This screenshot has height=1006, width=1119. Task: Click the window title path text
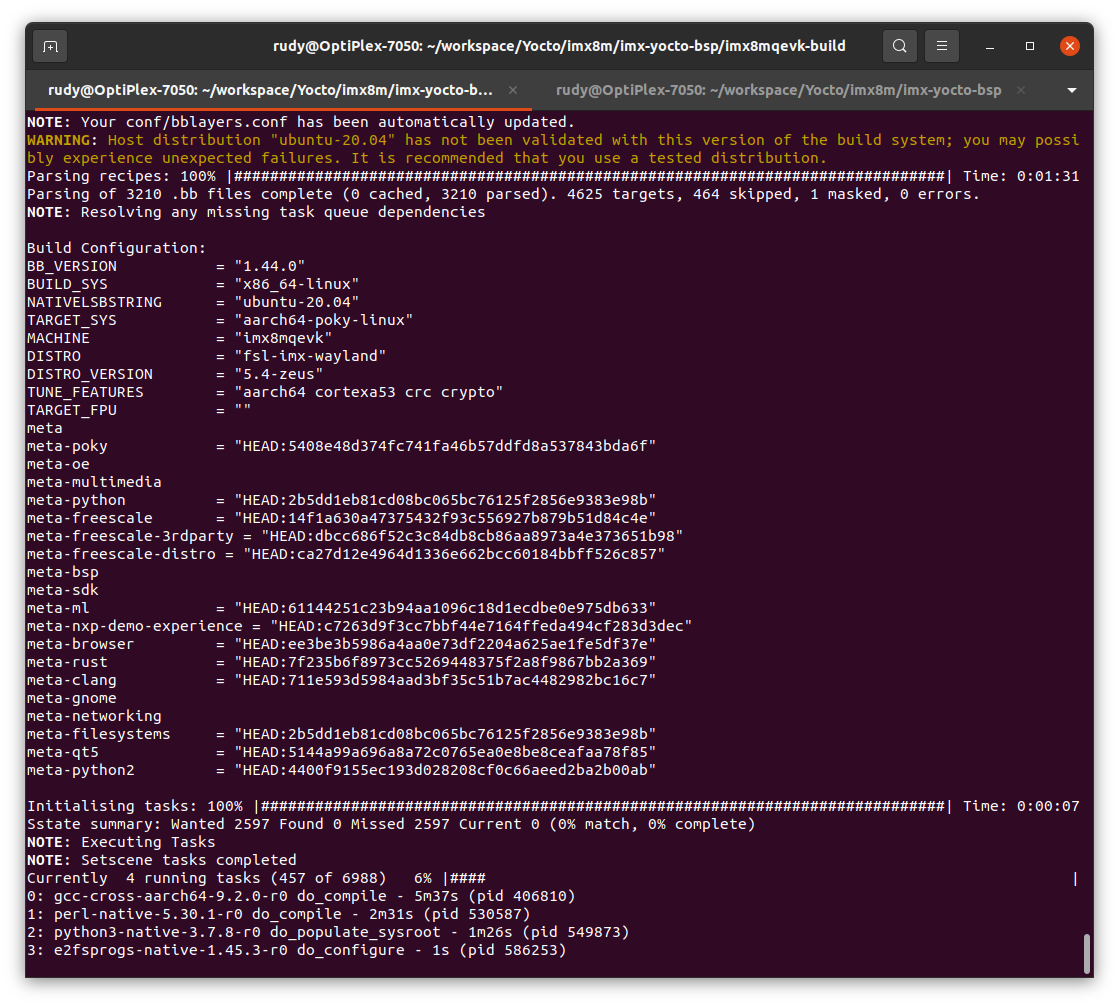coord(559,46)
